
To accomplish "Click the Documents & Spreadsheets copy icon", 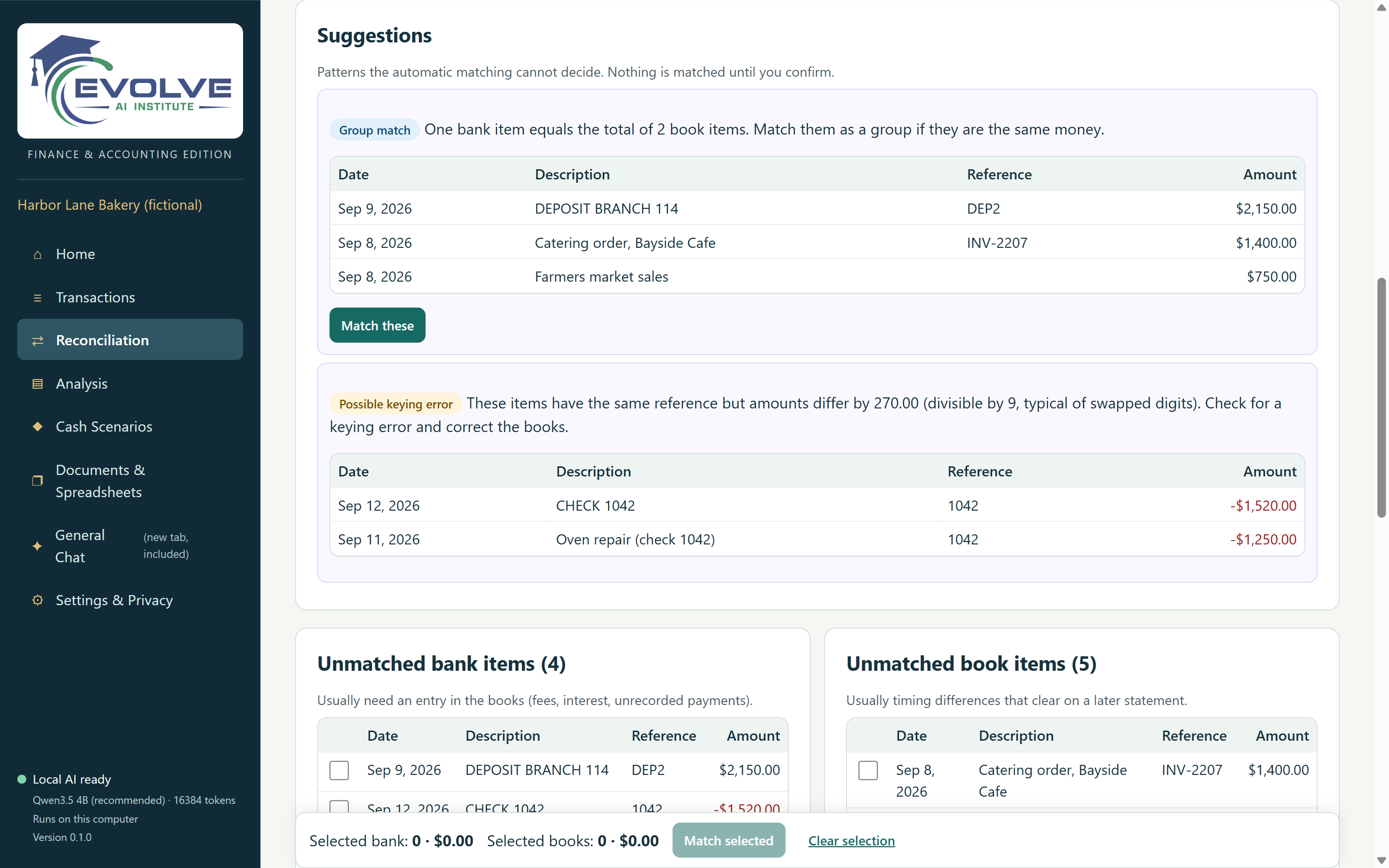I will pos(37,480).
